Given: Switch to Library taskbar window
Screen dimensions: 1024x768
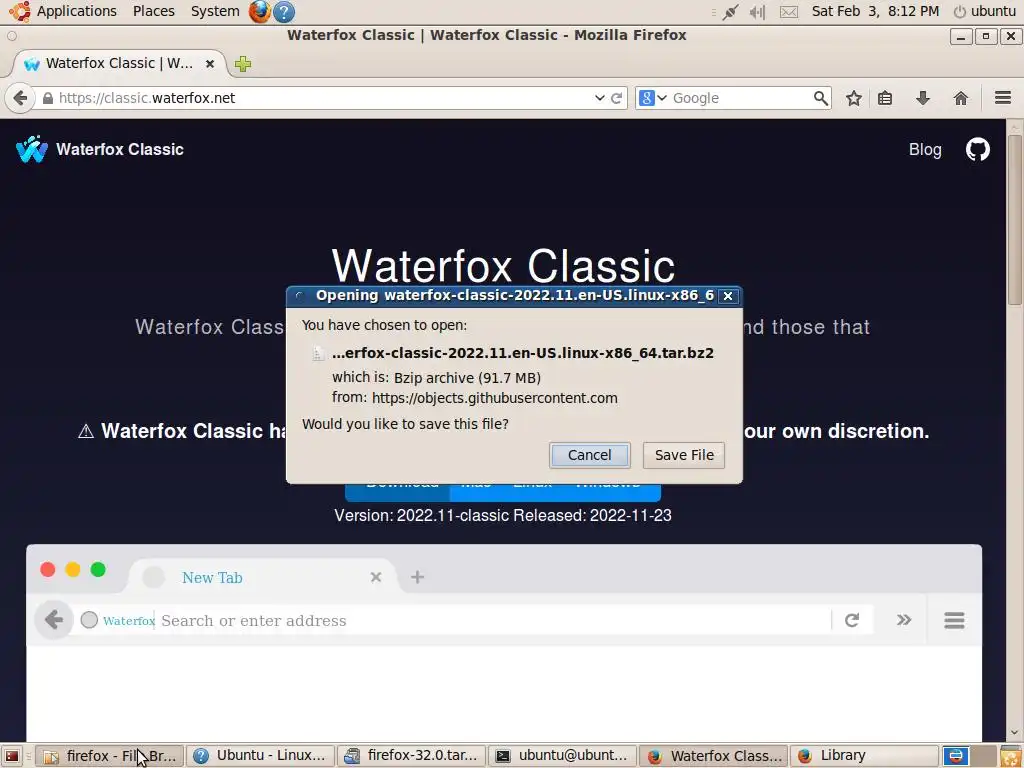Looking at the screenshot, I should click(x=865, y=756).
